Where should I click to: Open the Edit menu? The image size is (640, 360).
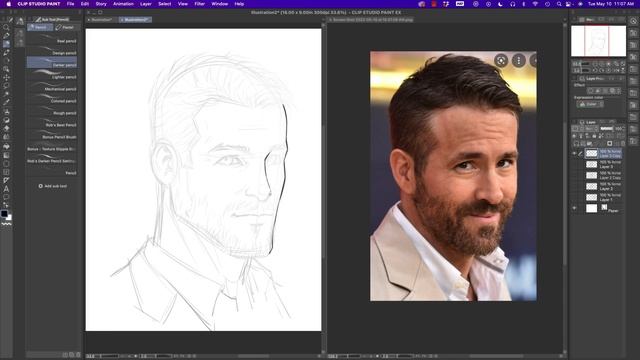85,4
